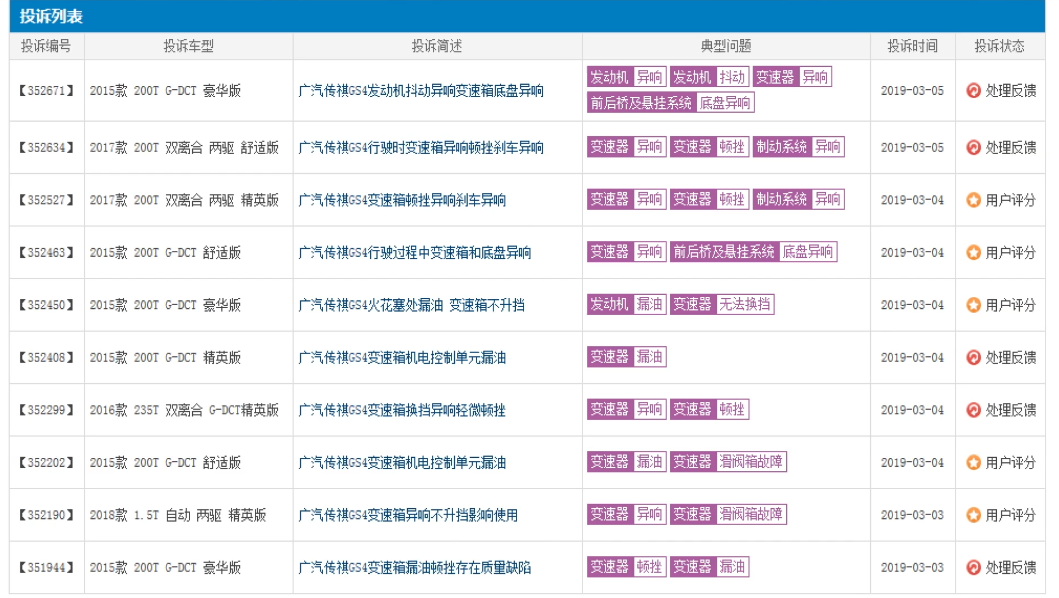The width and height of the screenshot is (1059, 598).
Task: Click red status icon for complaint 351944
Action: pos(973,568)
